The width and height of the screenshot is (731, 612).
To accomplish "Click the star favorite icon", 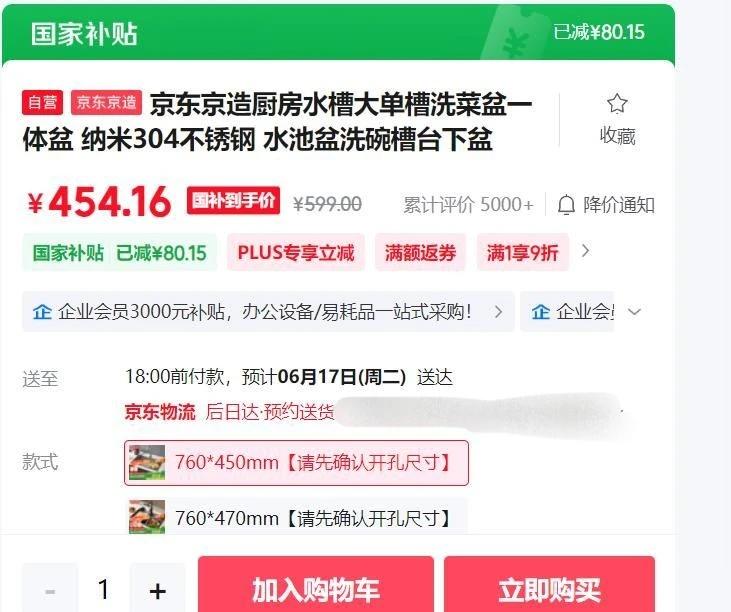I will tap(617, 103).
